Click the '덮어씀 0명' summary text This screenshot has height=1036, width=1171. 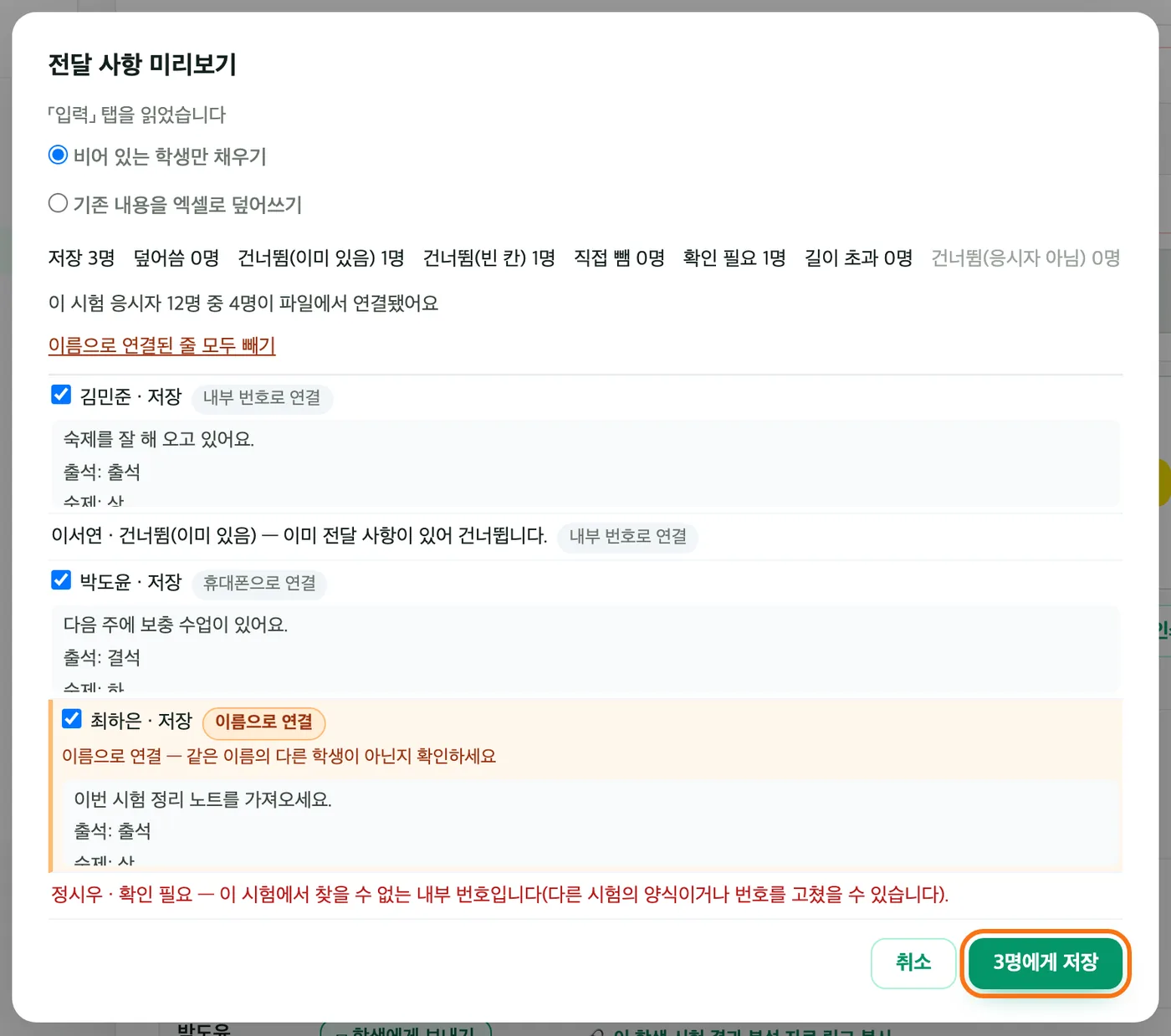[x=176, y=258]
